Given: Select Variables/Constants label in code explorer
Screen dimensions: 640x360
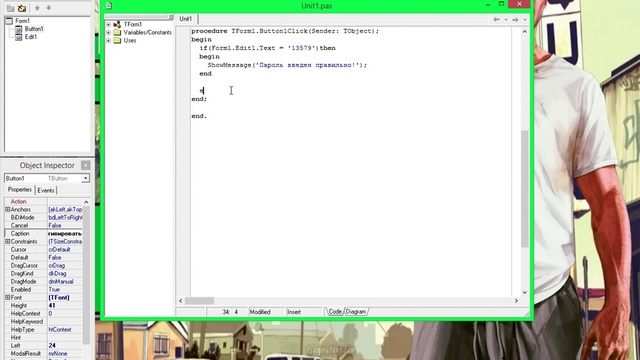Looking at the screenshot, I should tap(147, 33).
